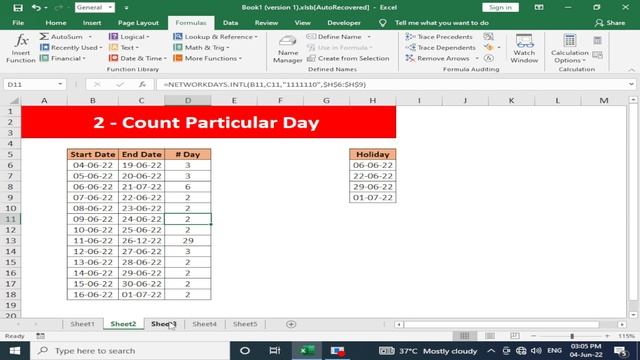Click the Undo arrow icon
This screenshot has height=360, width=640.
pyautogui.click(x=36, y=7)
